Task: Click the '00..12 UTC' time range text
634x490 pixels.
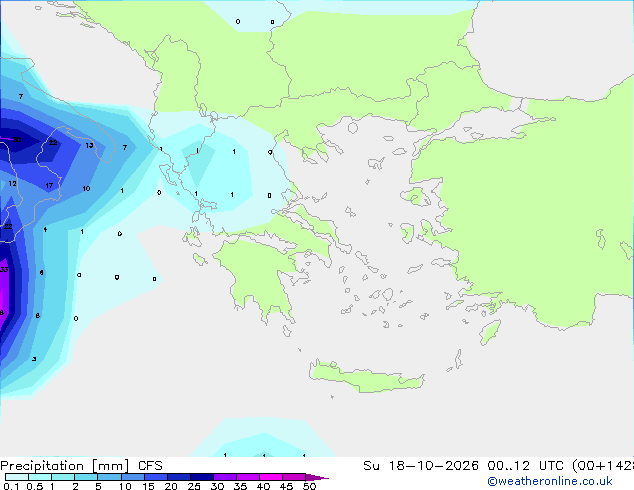Action: pos(525,466)
